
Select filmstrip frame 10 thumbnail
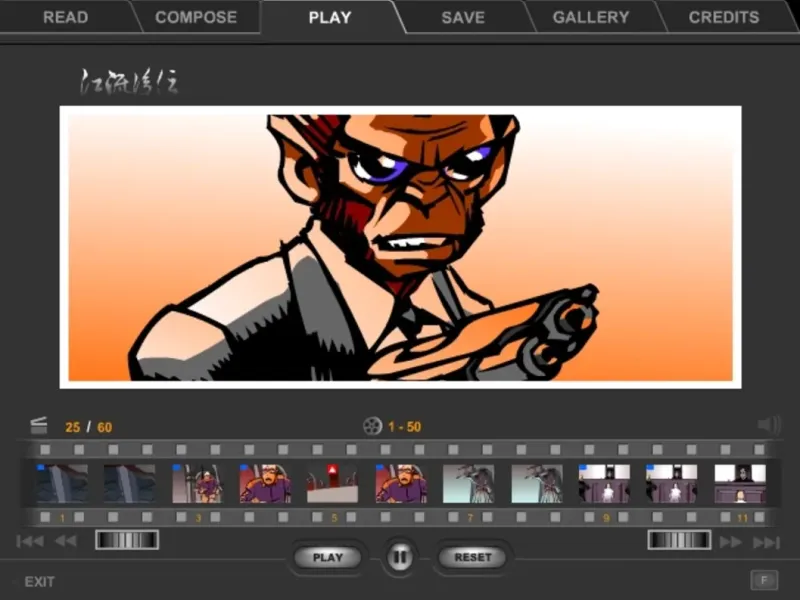(x=671, y=484)
